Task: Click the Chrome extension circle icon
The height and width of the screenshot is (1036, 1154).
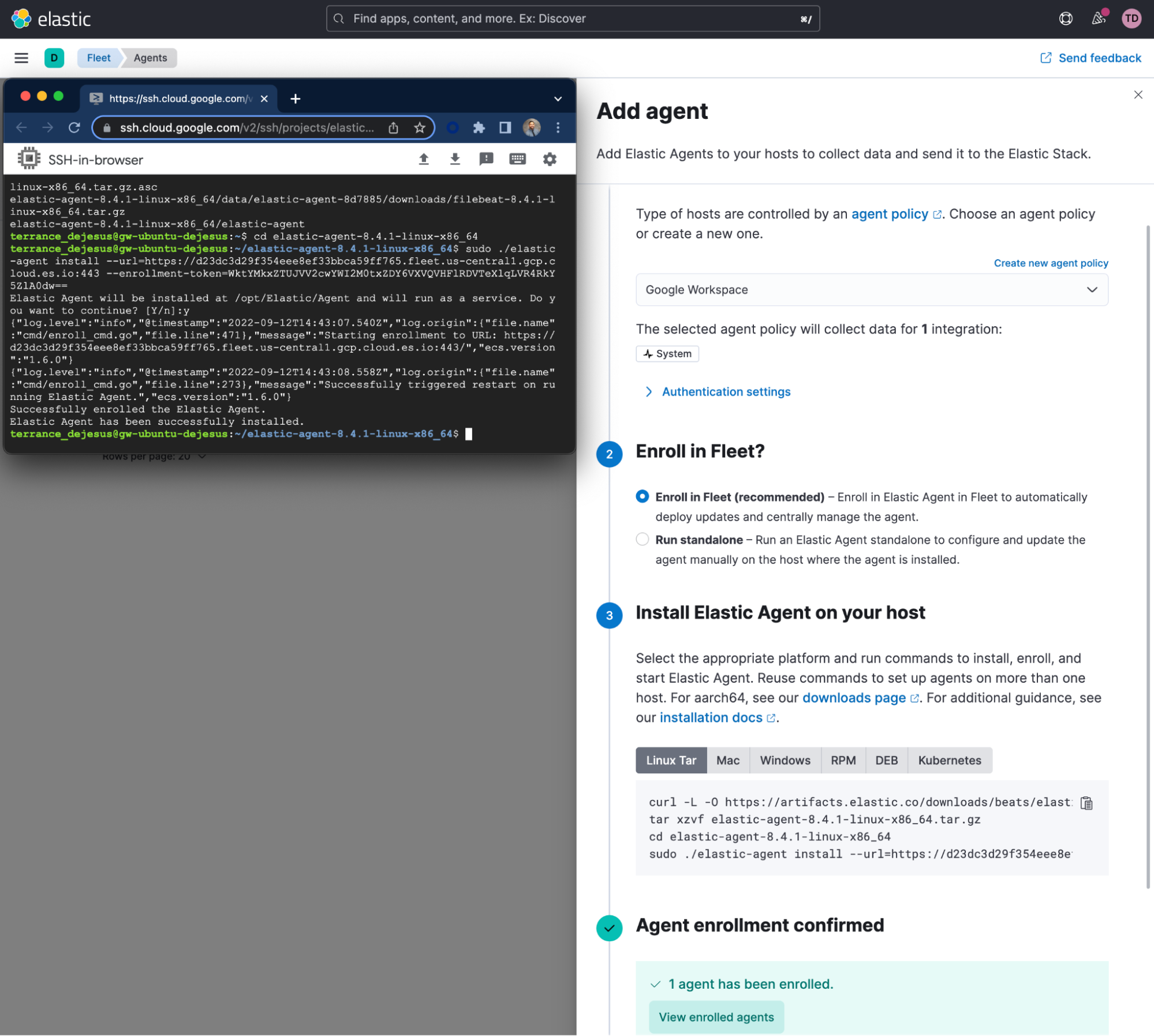Action: pyautogui.click(x=453, y=128)
